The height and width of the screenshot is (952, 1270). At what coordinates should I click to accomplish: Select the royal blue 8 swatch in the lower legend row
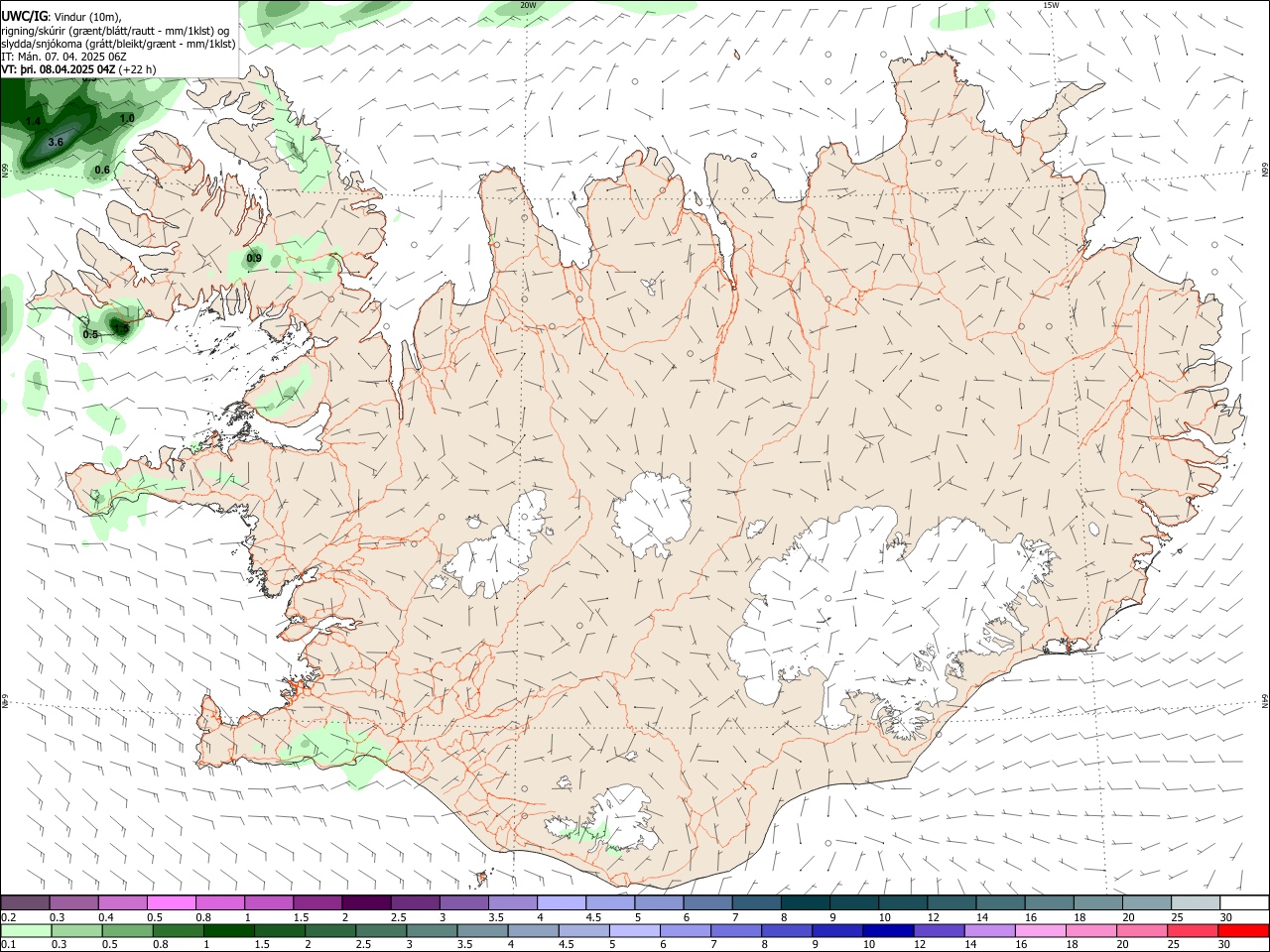[x=787, y=931]
